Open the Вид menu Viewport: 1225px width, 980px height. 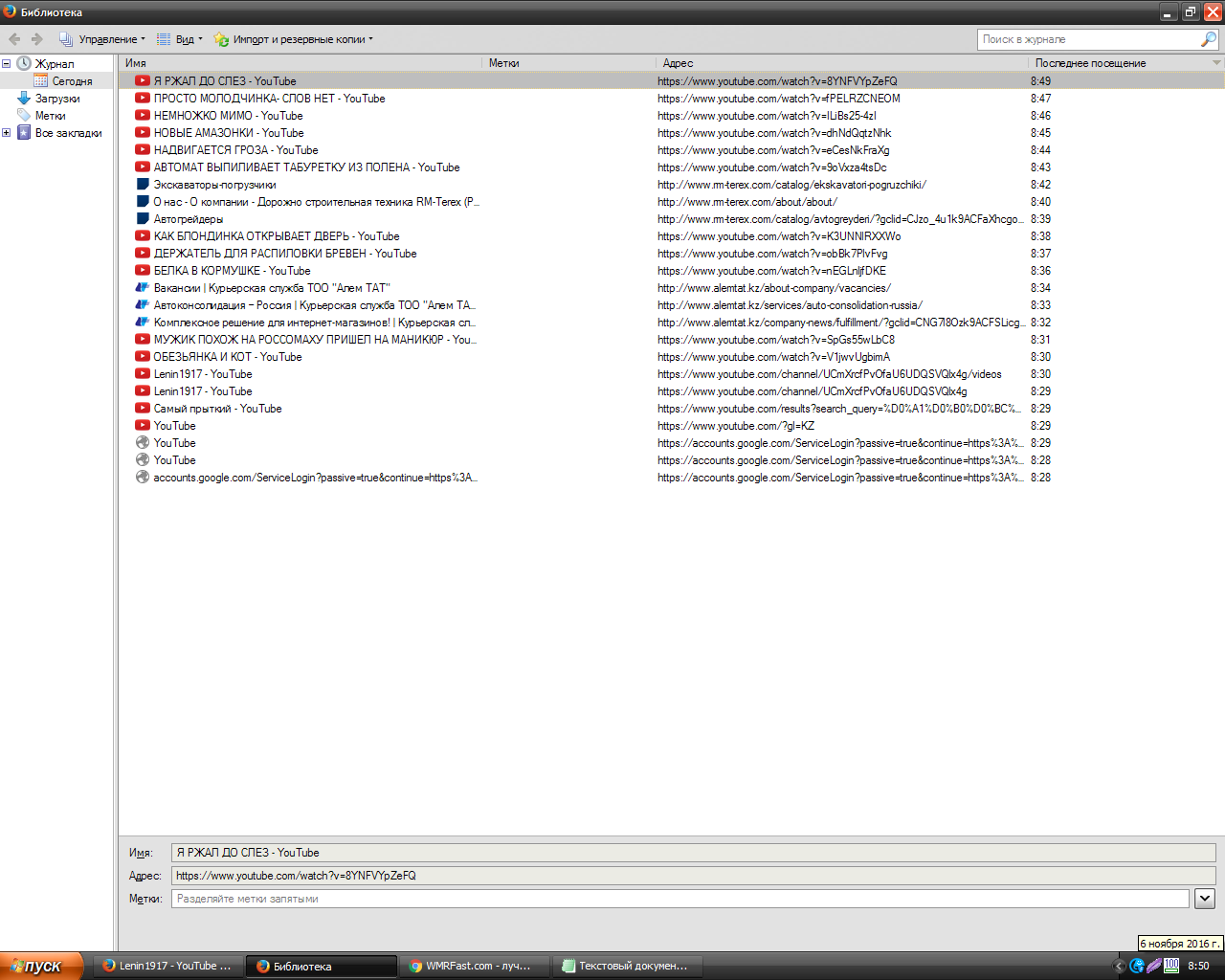coord(179,39)
